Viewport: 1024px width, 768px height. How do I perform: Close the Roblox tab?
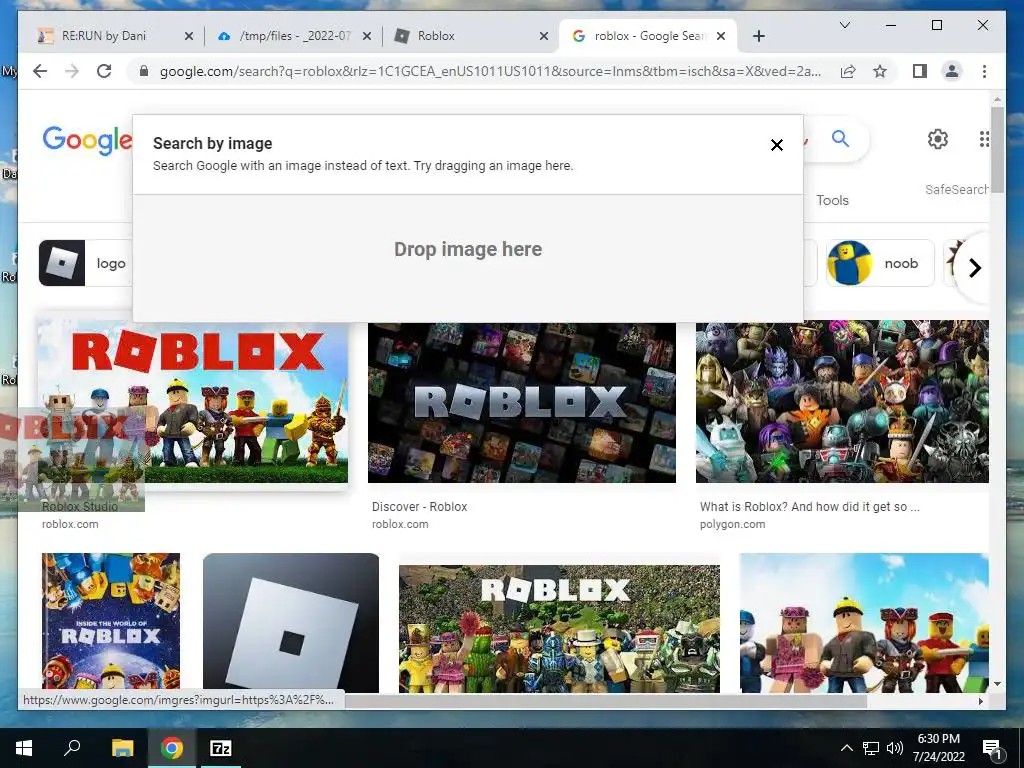click(543, 36)
